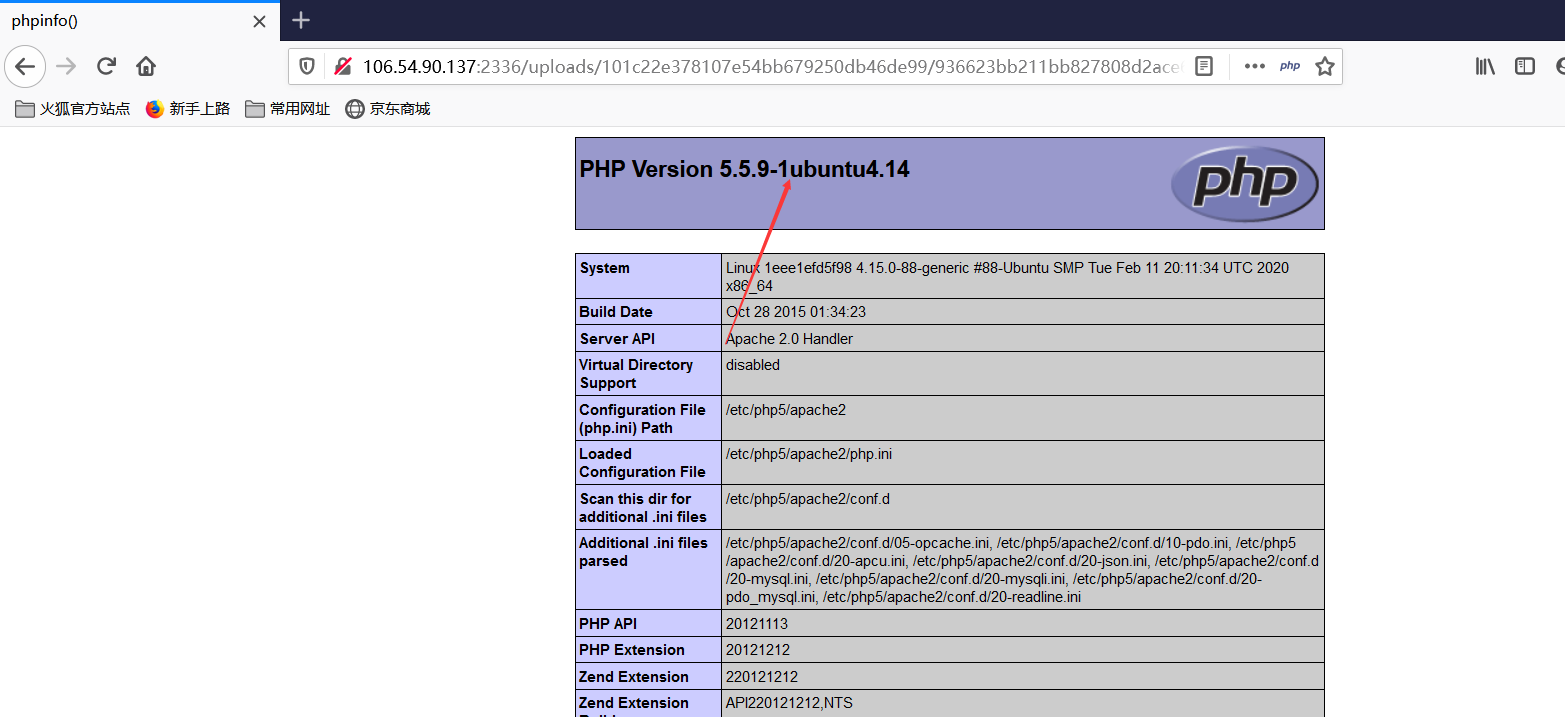Reload the current page
This screenshot has width=1565, height=717.
coord(106,67)
